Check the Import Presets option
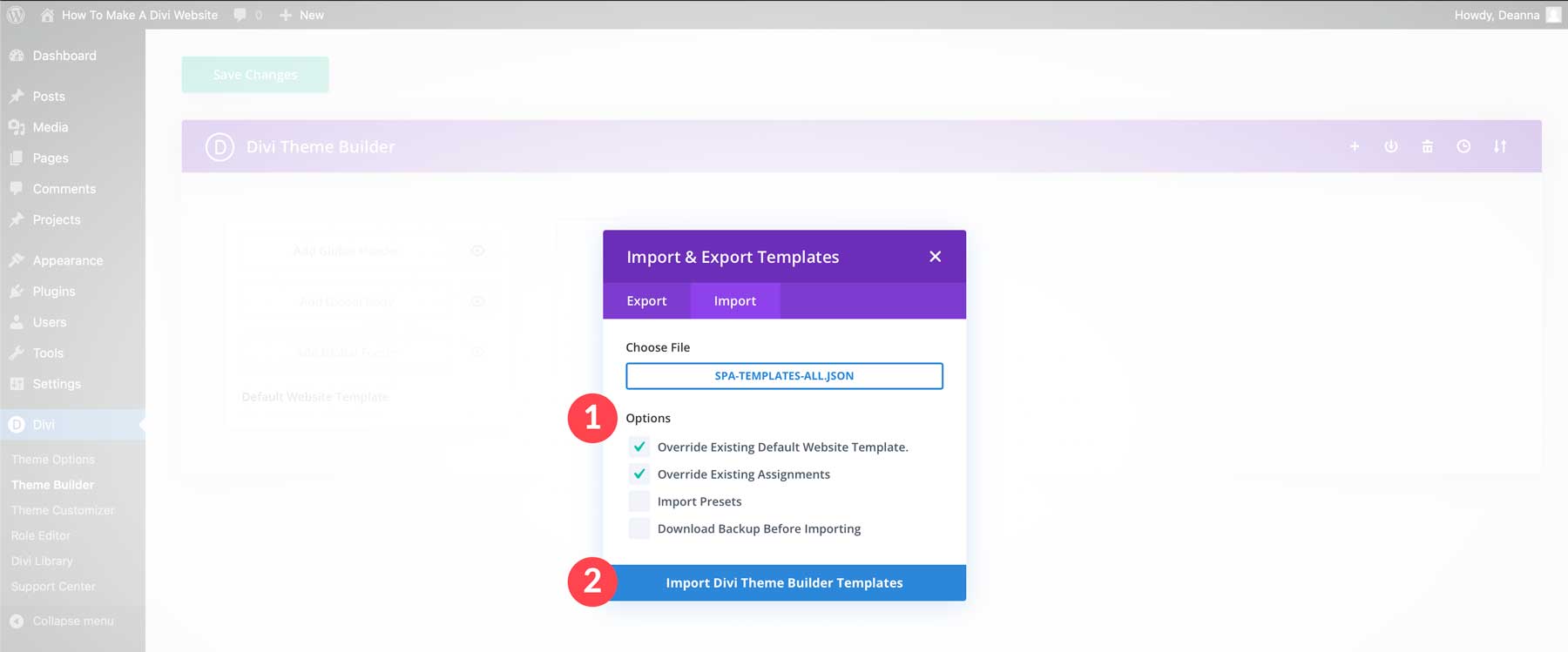Viewport: 1568px width, 652px height. pos(639,501)
